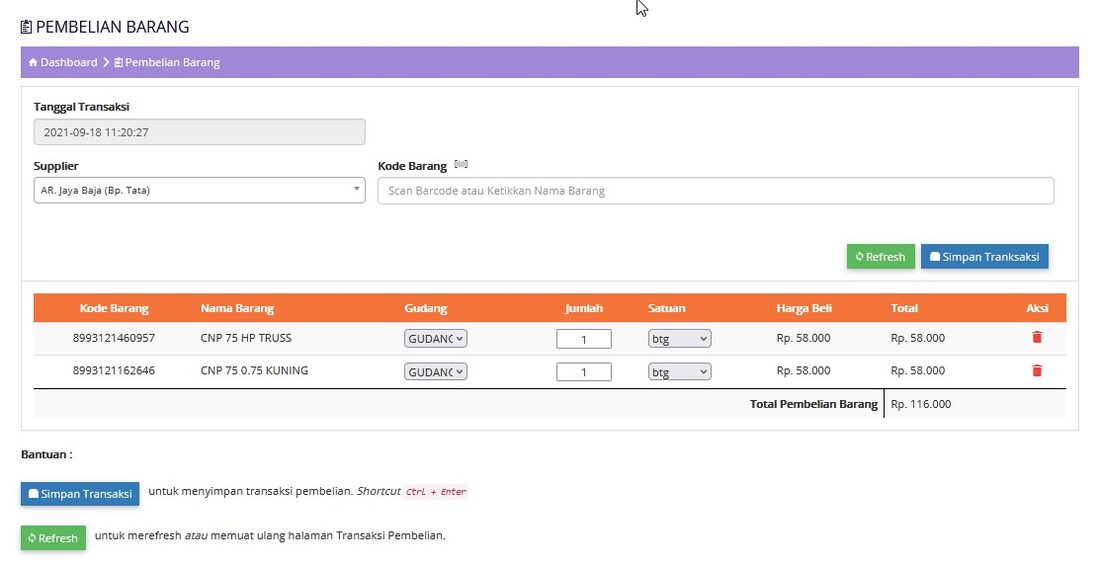Click the Nama Barang column header
Screen dimensions: 1100x566
tap(237, 308)
